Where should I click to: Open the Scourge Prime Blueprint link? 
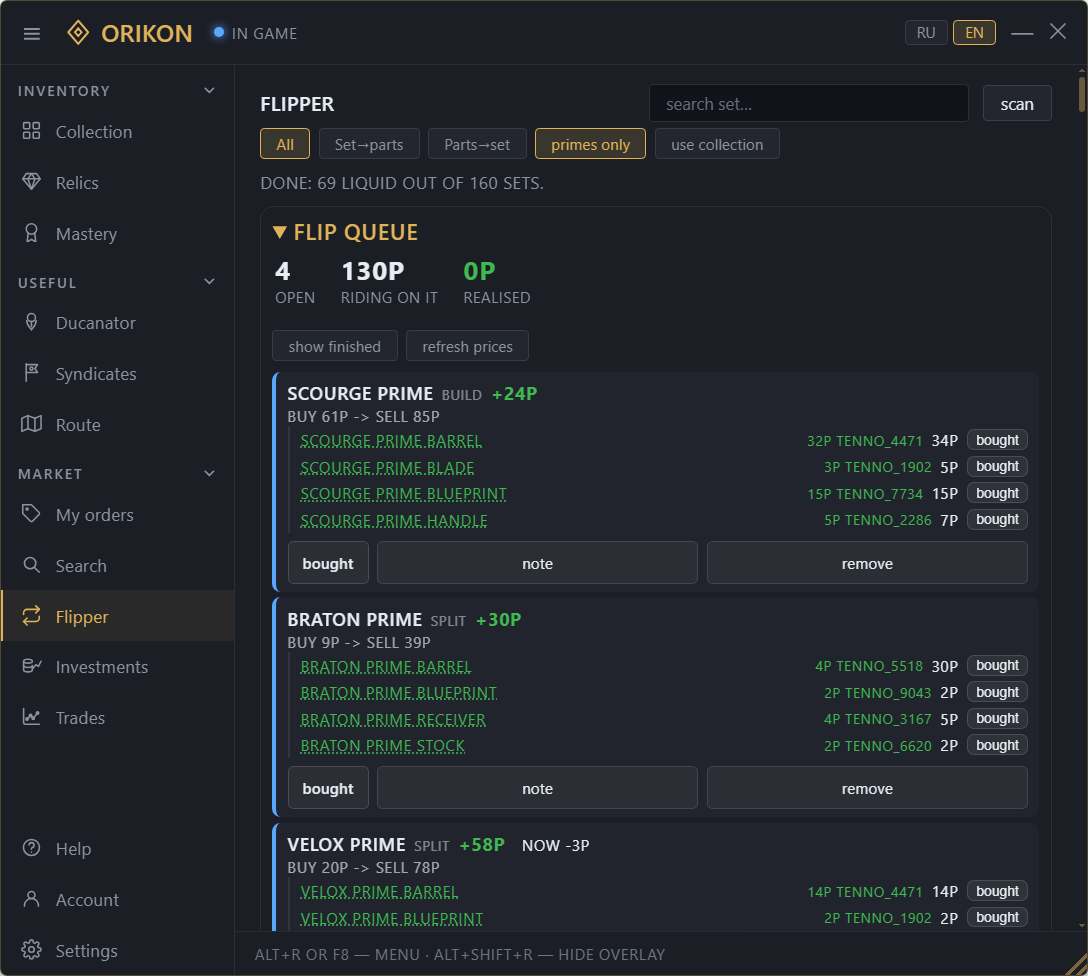pyautogui.click(x=403, y=494)
